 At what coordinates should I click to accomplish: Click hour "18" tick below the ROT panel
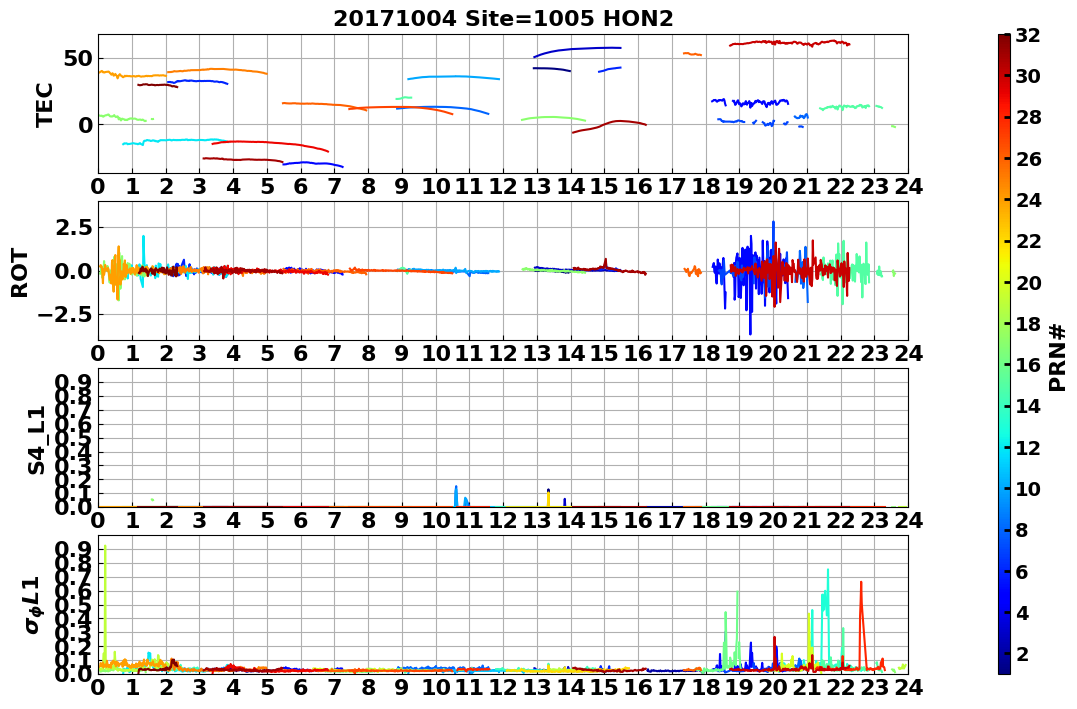pos(705,353)
